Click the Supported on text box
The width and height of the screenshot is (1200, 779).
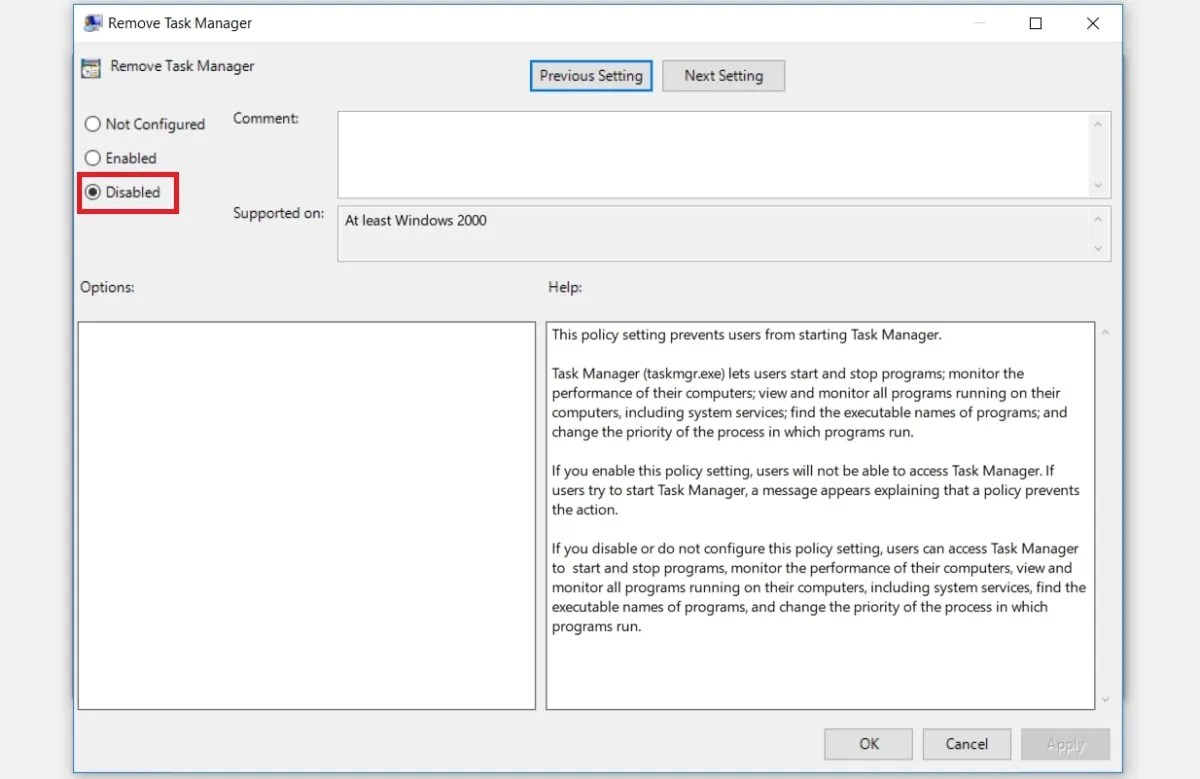pyautogui.click(x=700, y=233)
